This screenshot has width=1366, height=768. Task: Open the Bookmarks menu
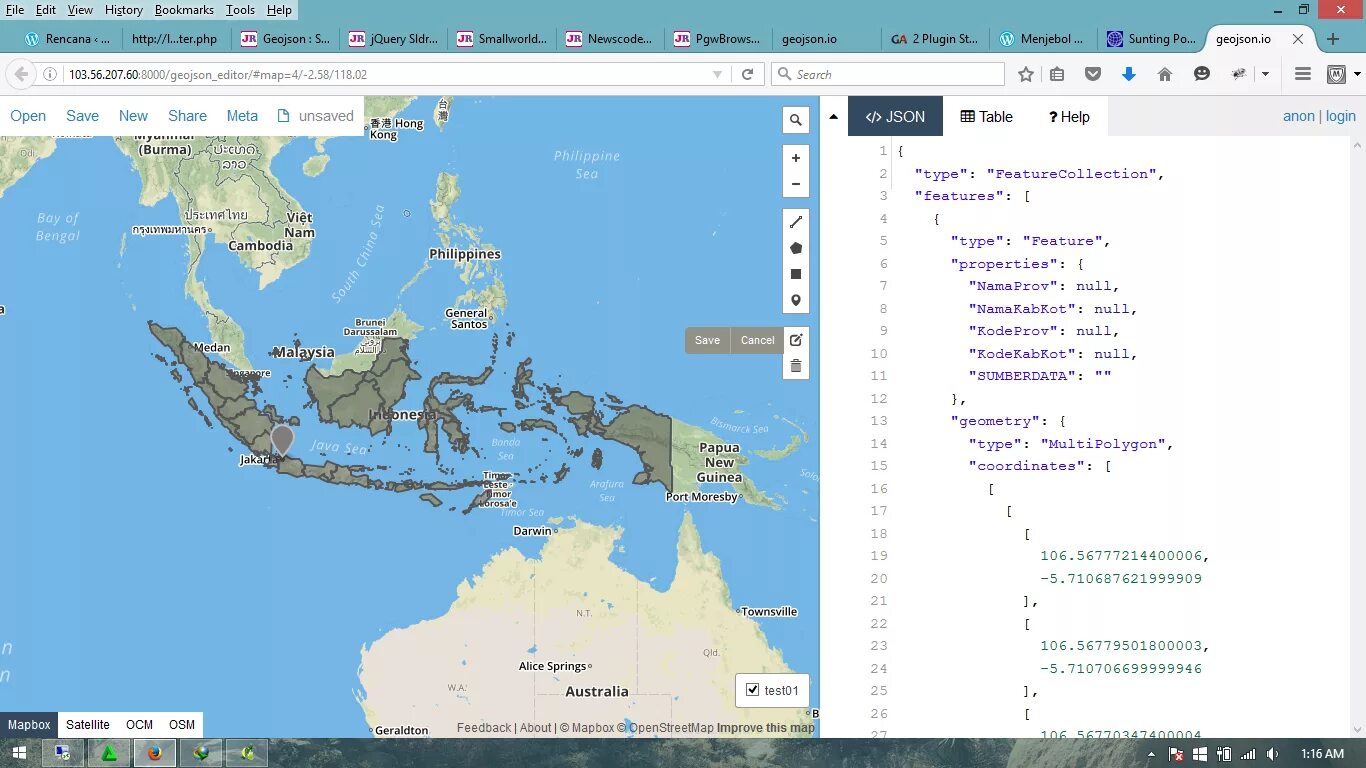tap(184, 10)
